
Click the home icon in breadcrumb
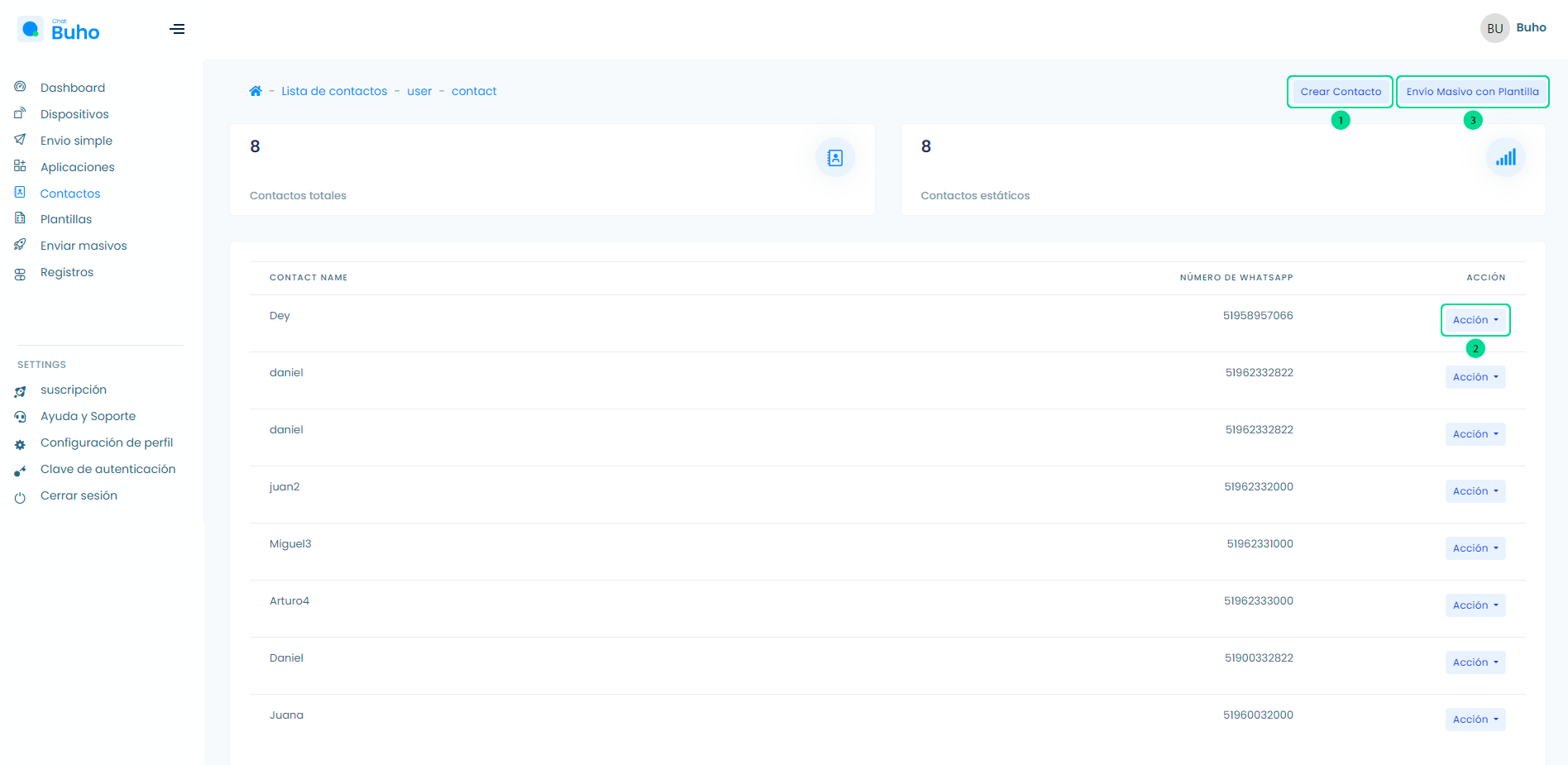pyautogui.click(x=256, y=91)
